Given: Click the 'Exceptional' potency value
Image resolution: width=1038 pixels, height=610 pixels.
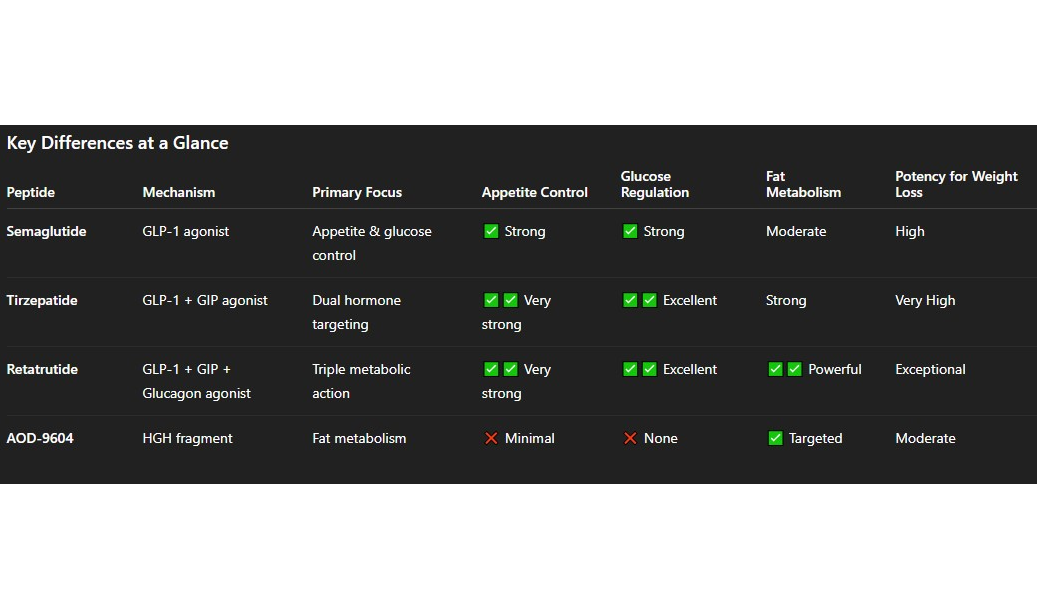Looking at the screenshot, I should tap(930, 369).
